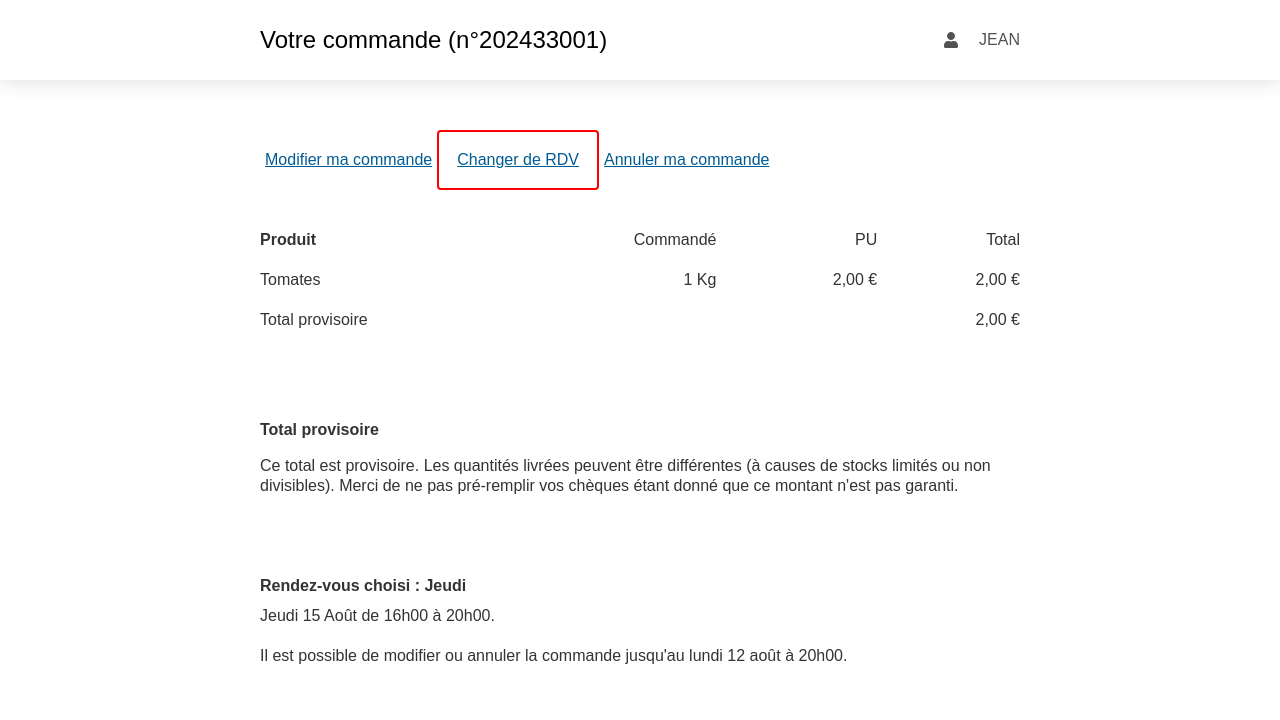
Task: Click the user profile icon
Action: 950,40
